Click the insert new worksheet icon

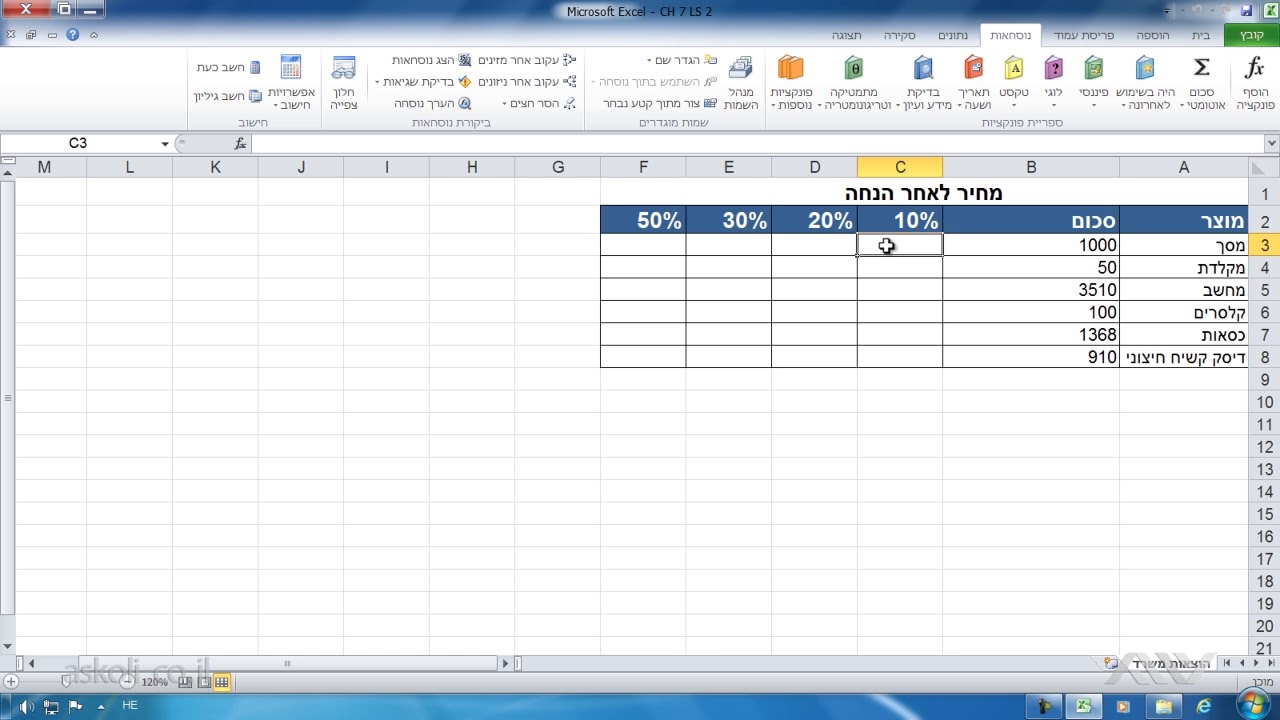click(x=1111, y=663)
